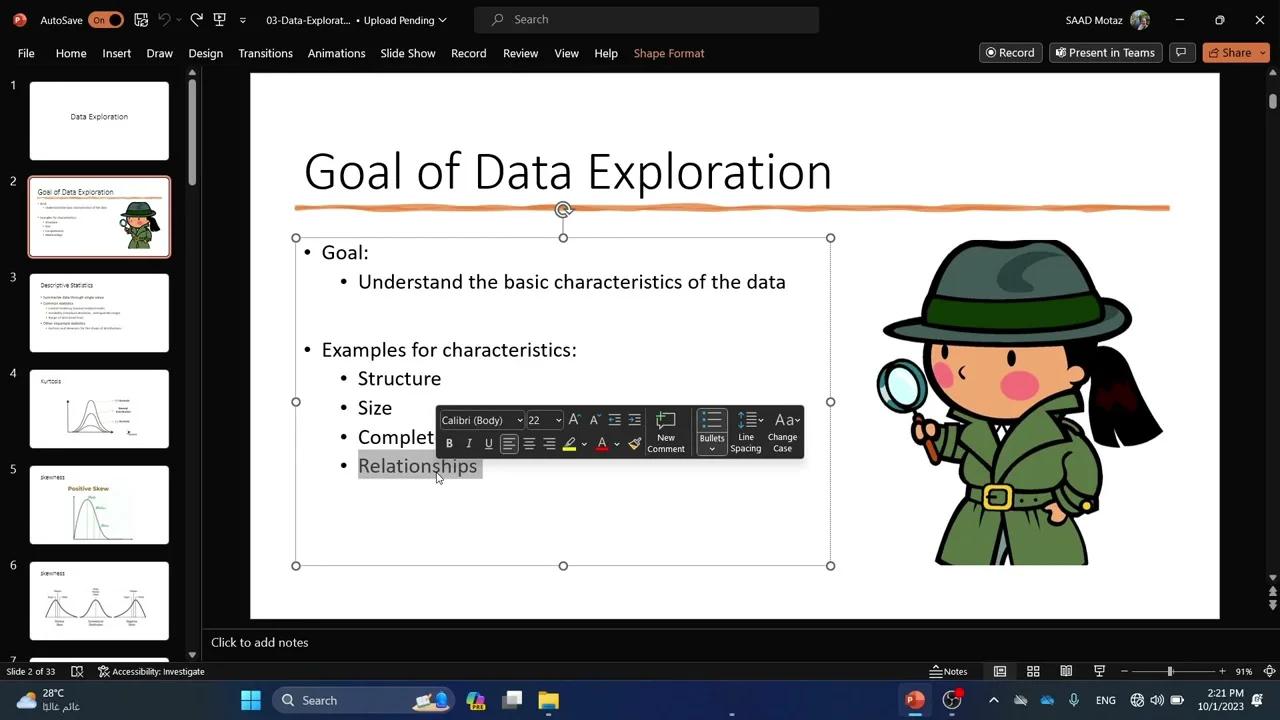The width and height of the screenshot is (1280, 720).
Task: Click Present in Teams button
Action: point(1105,52)
